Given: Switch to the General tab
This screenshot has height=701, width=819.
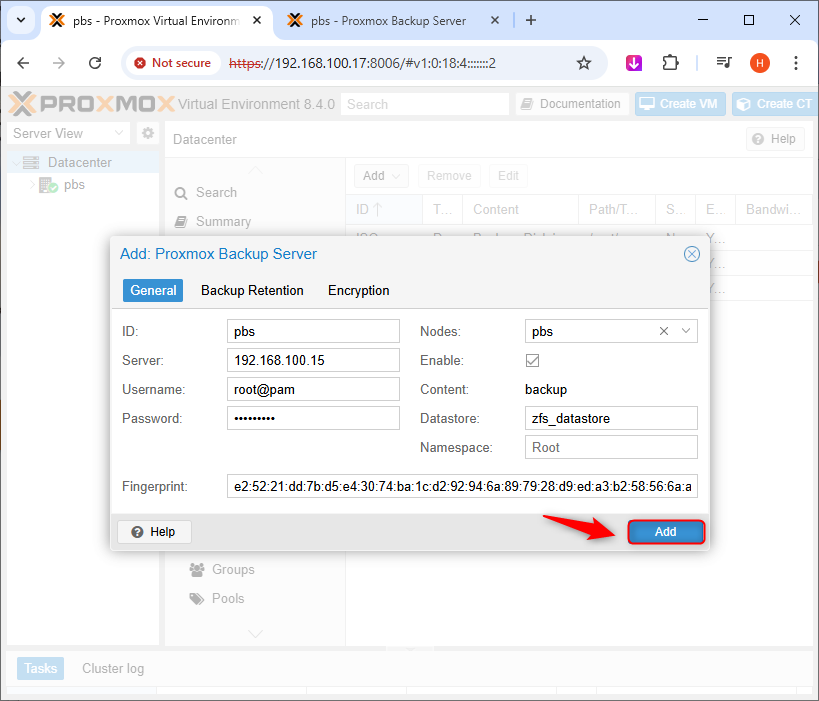Looking at the screenshot, I should [x=153, y=290].
